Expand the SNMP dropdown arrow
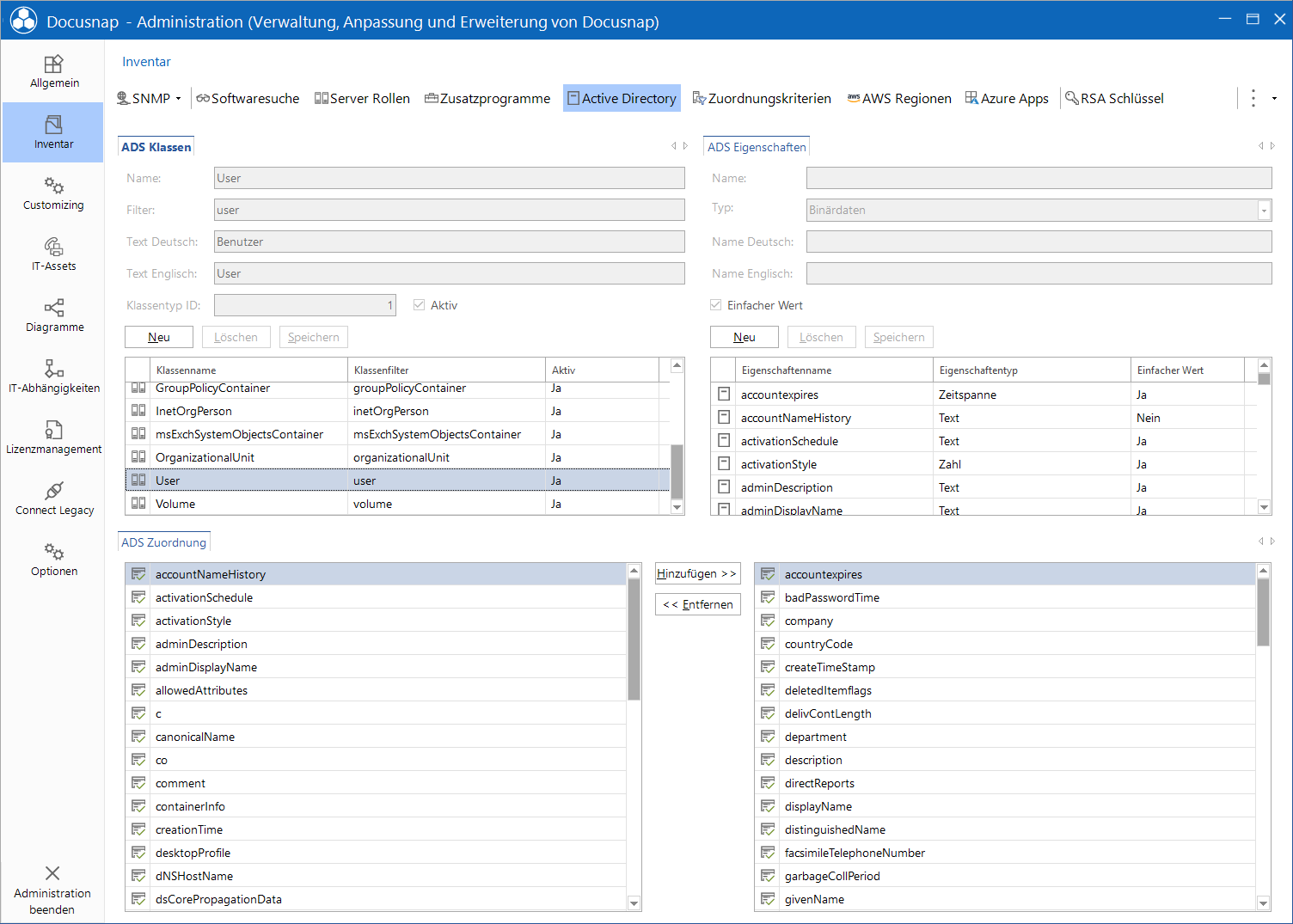1293x924 pixels. click(179, 99)
